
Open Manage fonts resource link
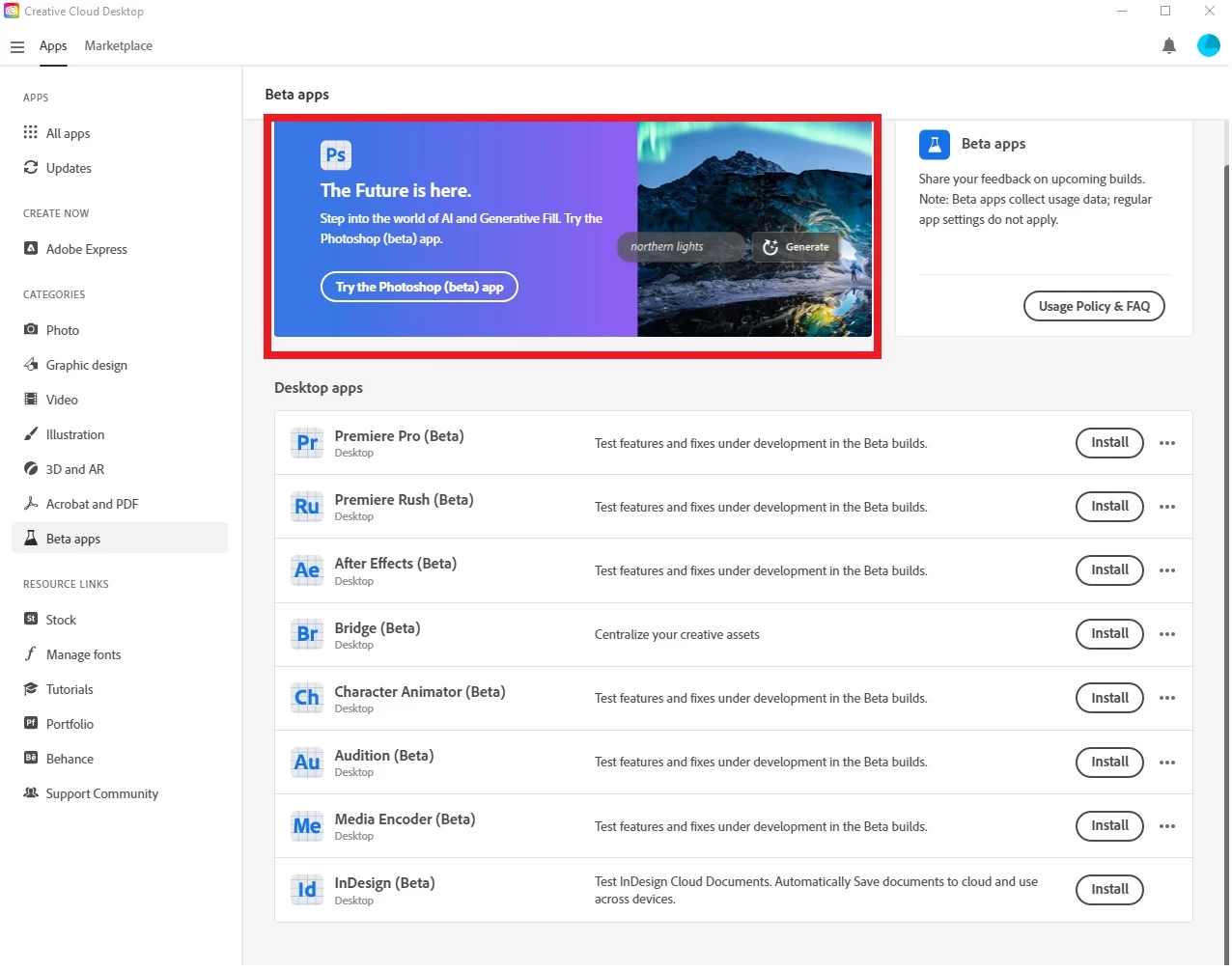120,654
